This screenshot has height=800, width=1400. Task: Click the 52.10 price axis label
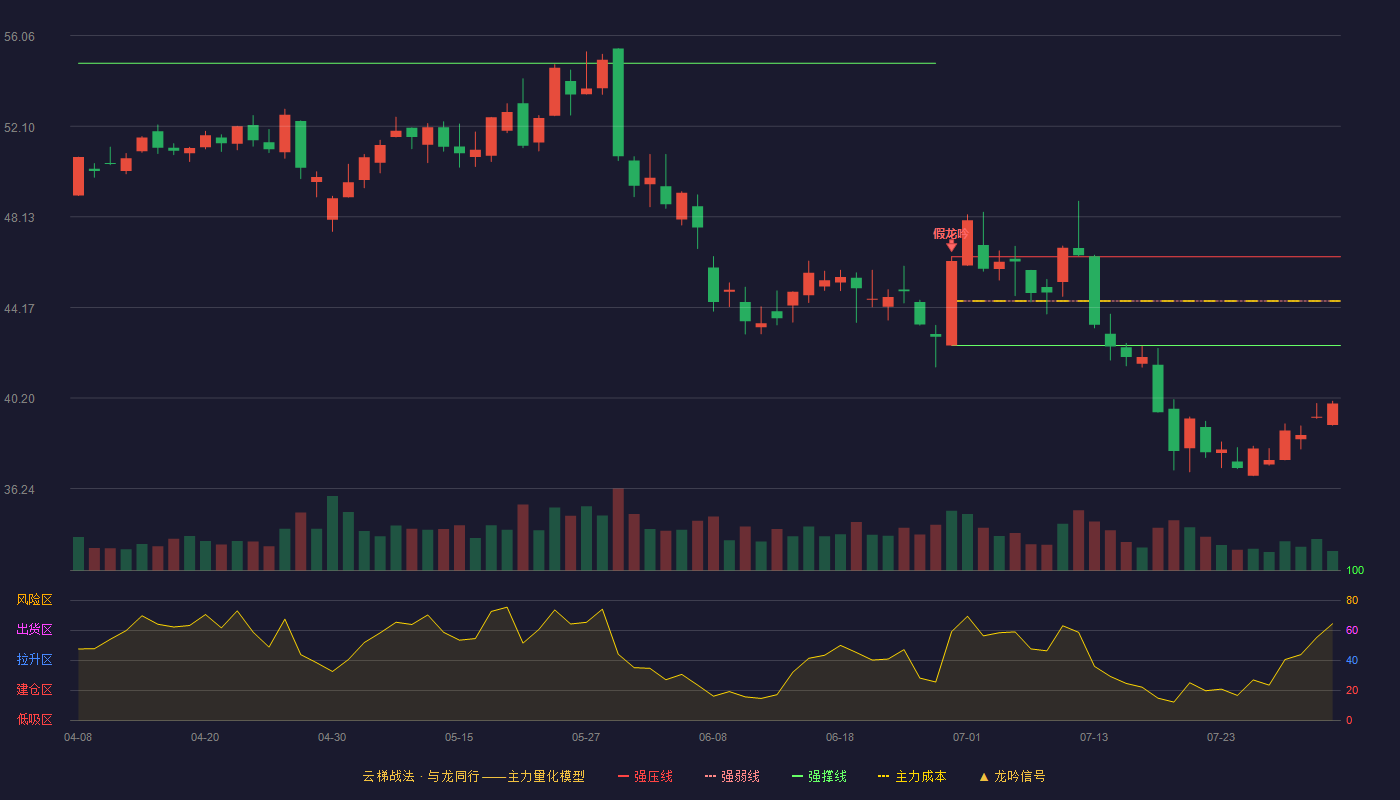pos(19,128)
